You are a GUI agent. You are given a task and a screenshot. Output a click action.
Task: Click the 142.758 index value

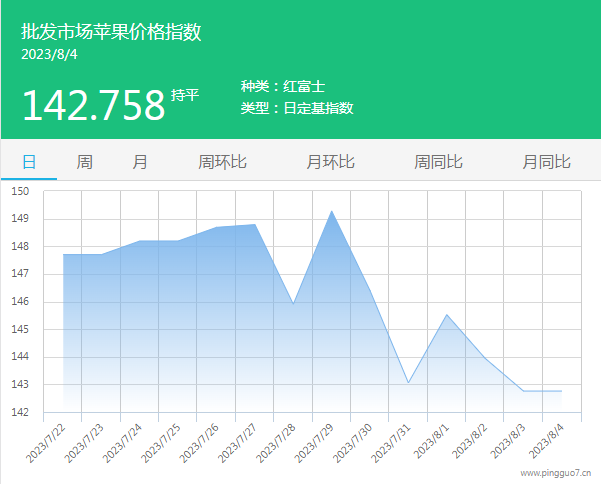point(93,105)
